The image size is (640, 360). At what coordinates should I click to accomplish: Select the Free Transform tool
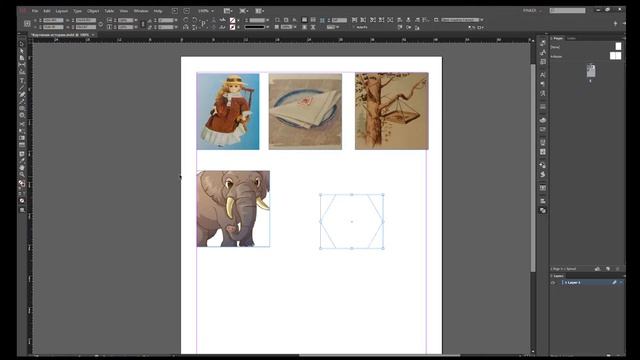point(22,131)
